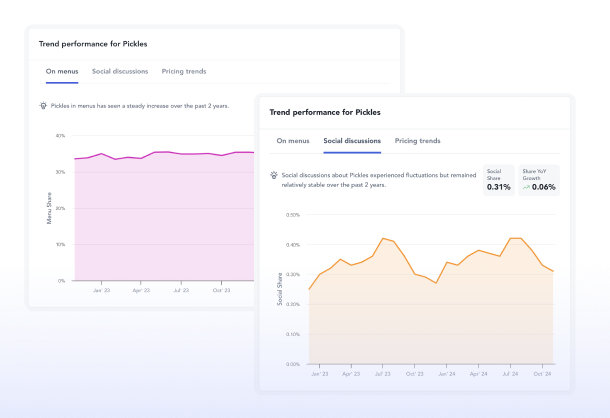Click the 0.40% axis label on social chart
610x418 pixels.
(293, 245)
